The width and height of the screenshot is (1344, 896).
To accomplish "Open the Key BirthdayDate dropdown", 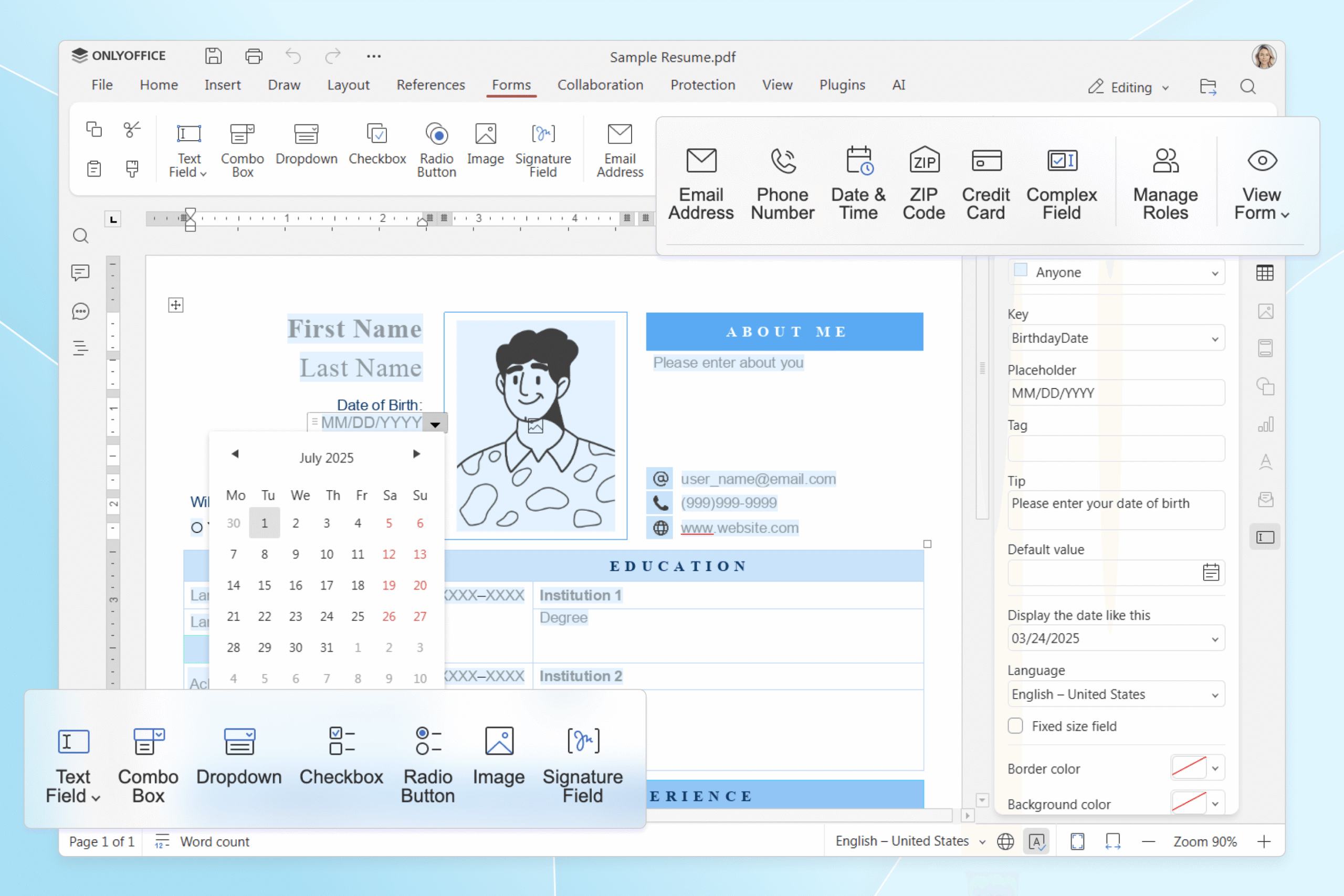I will click(x=1116, y=338).
